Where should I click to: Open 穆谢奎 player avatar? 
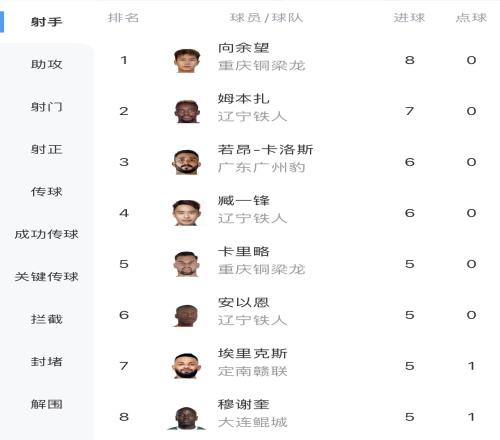pos(187,418)
